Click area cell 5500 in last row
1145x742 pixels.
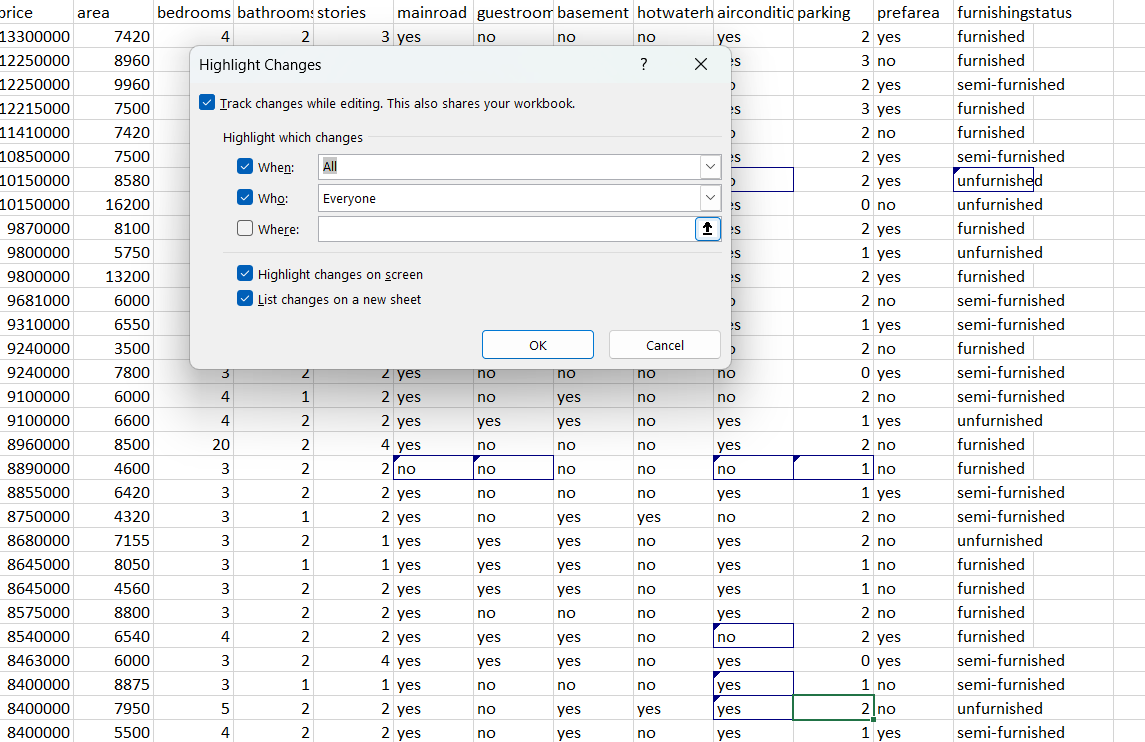[113, 733]
